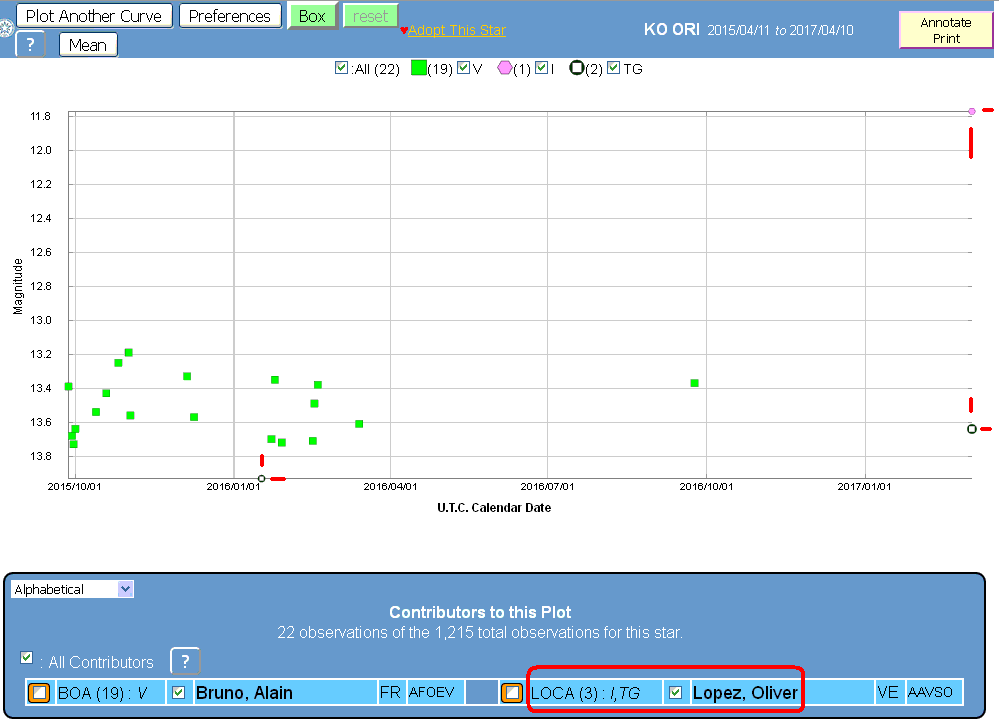Toggle the Mean curve button
Image resolution: width=999 pixels, height=723 pixels.
88,45
